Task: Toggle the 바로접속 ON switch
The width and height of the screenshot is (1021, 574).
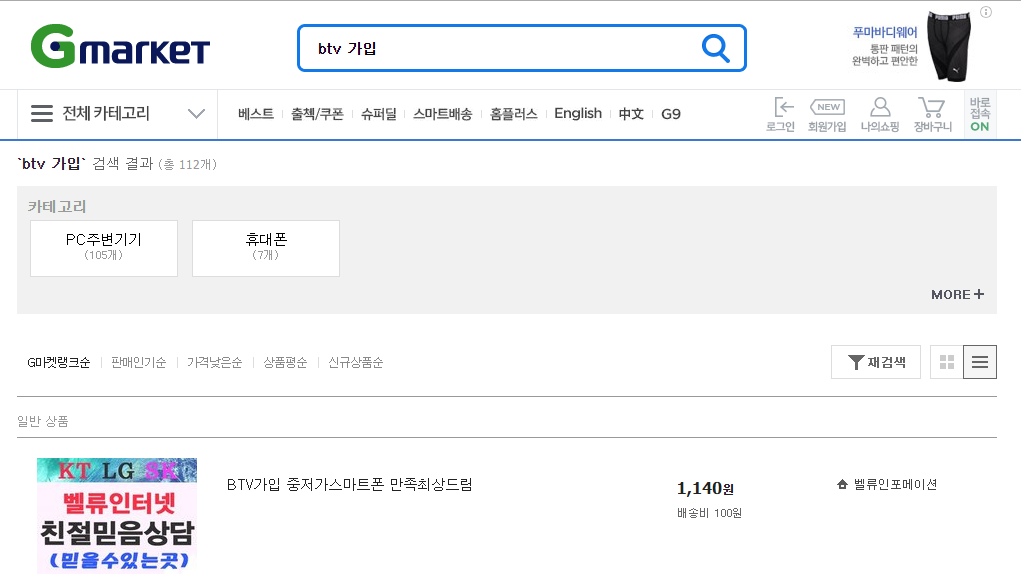Action: [980, 115]
